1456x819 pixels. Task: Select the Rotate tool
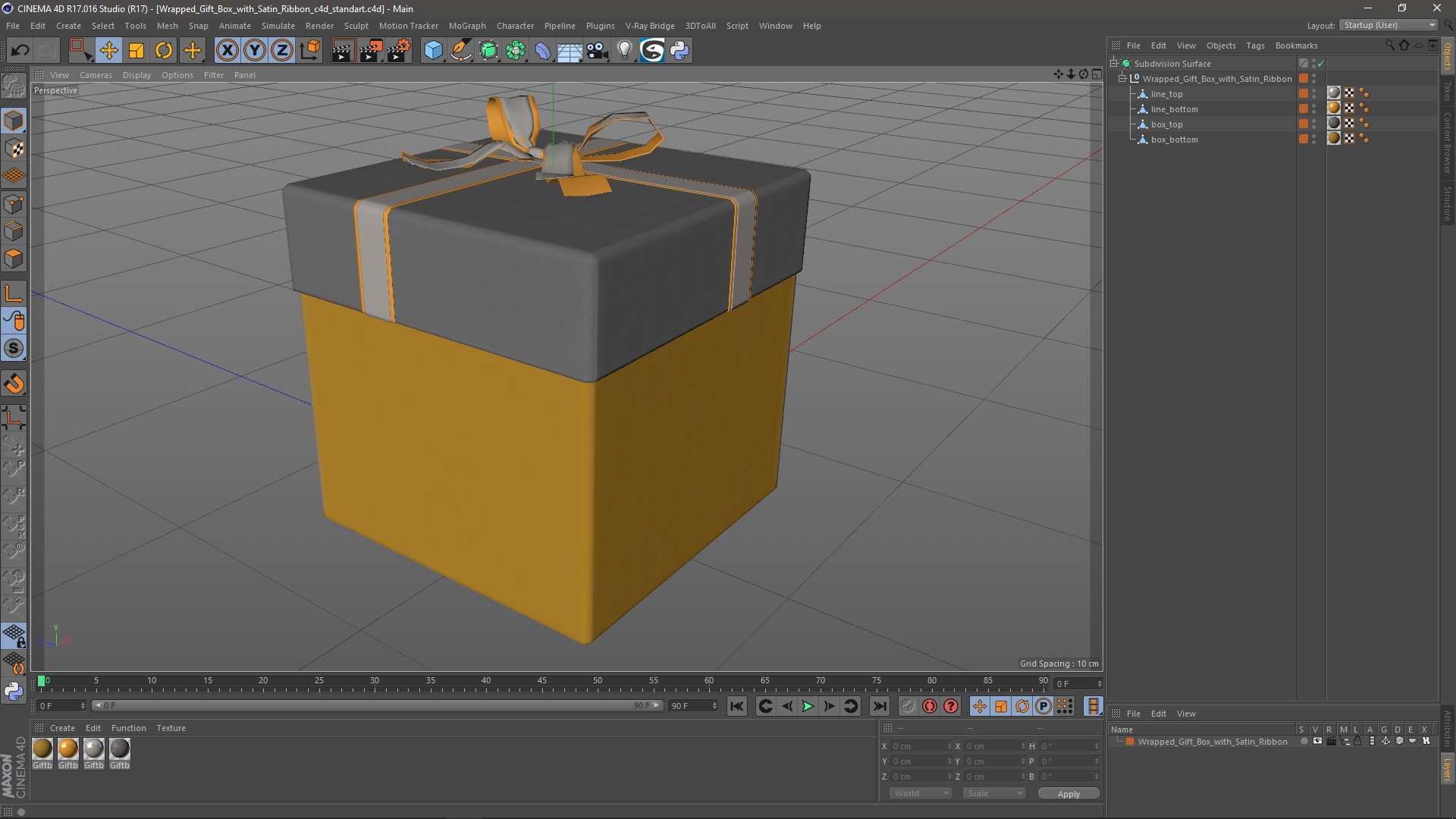164,51
